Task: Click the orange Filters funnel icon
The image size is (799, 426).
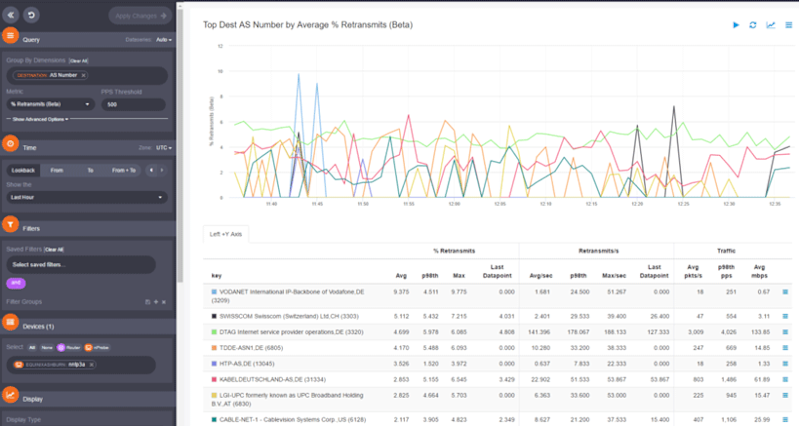Action: (10, 225)
